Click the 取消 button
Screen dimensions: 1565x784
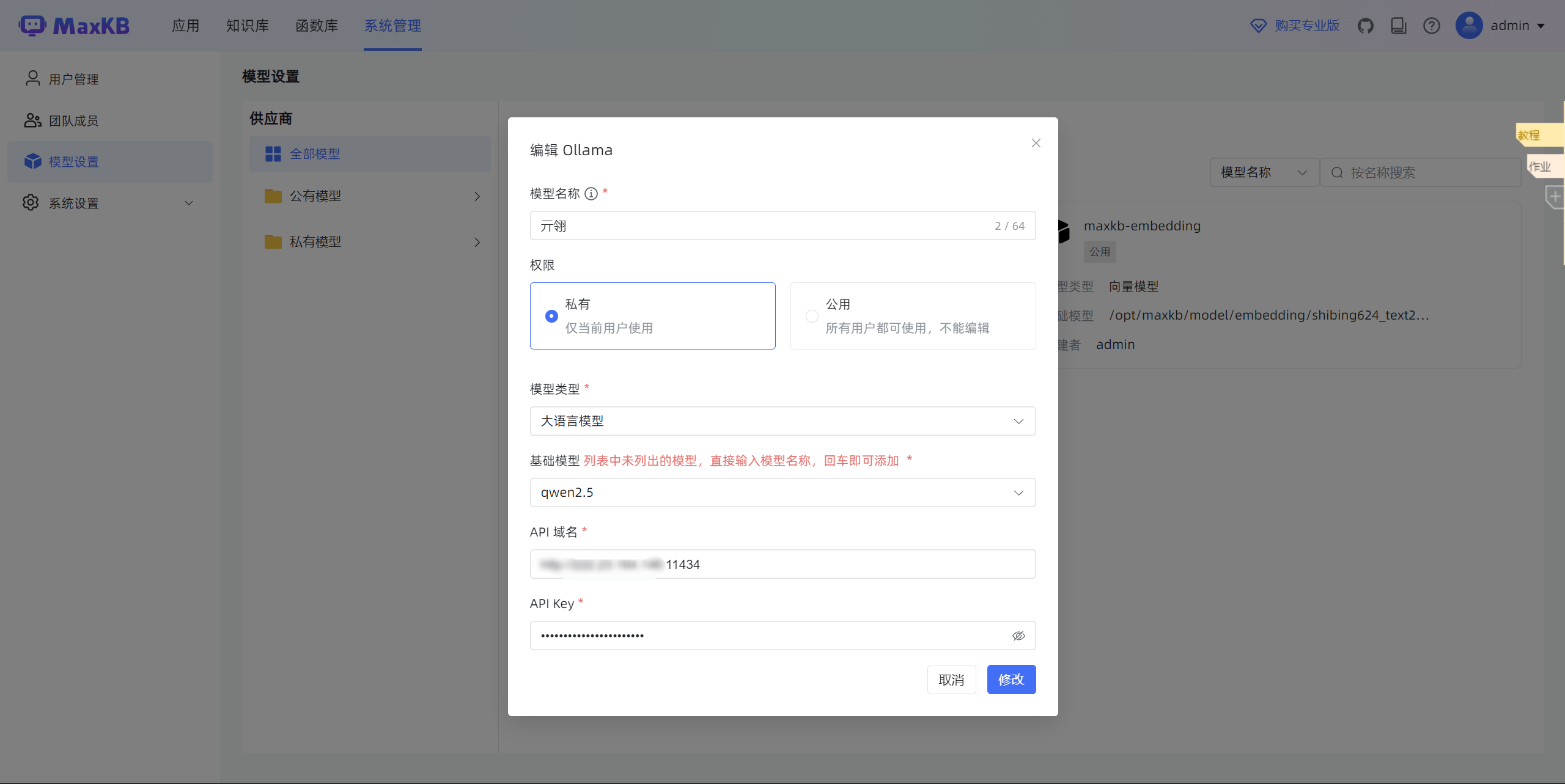(x=951, y=680)
